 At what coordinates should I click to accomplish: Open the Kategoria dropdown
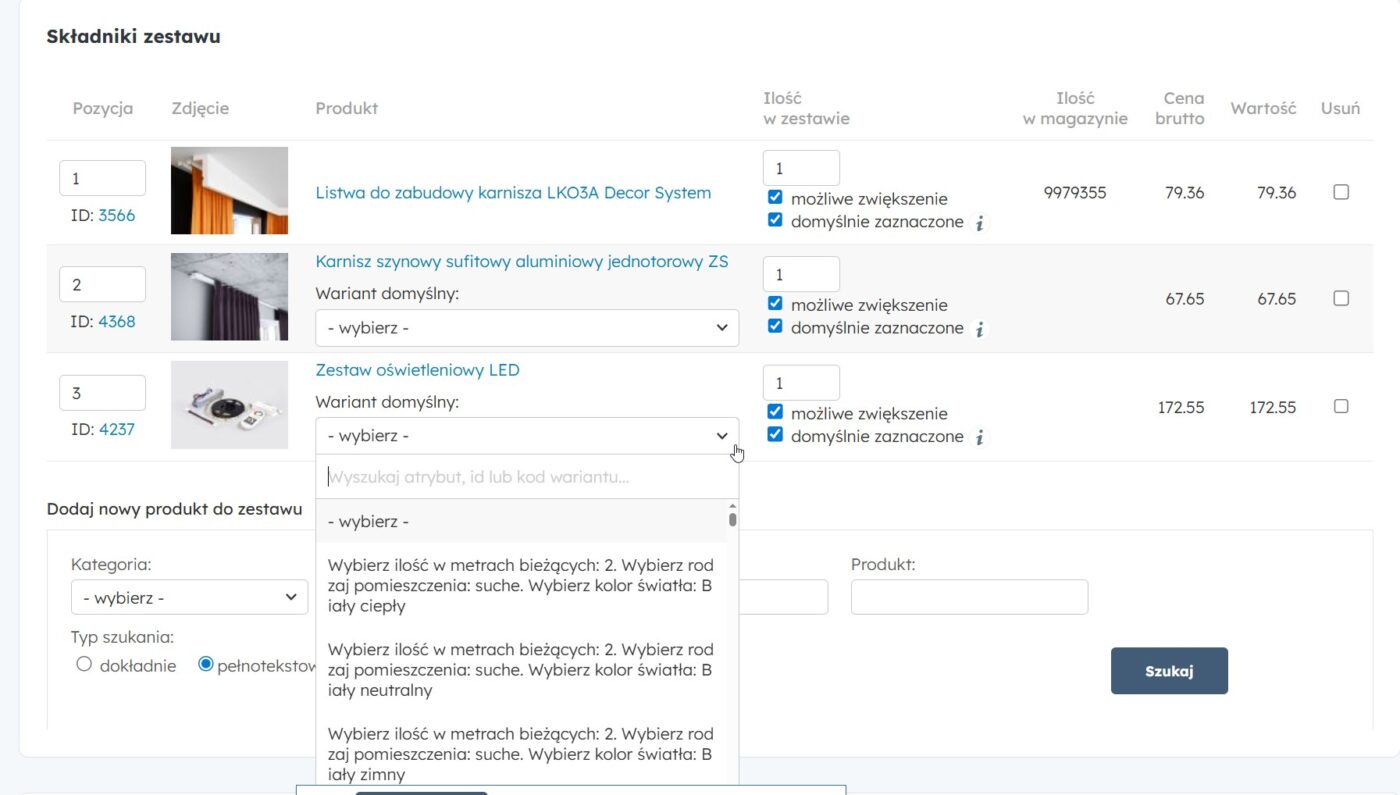(189, 597)
